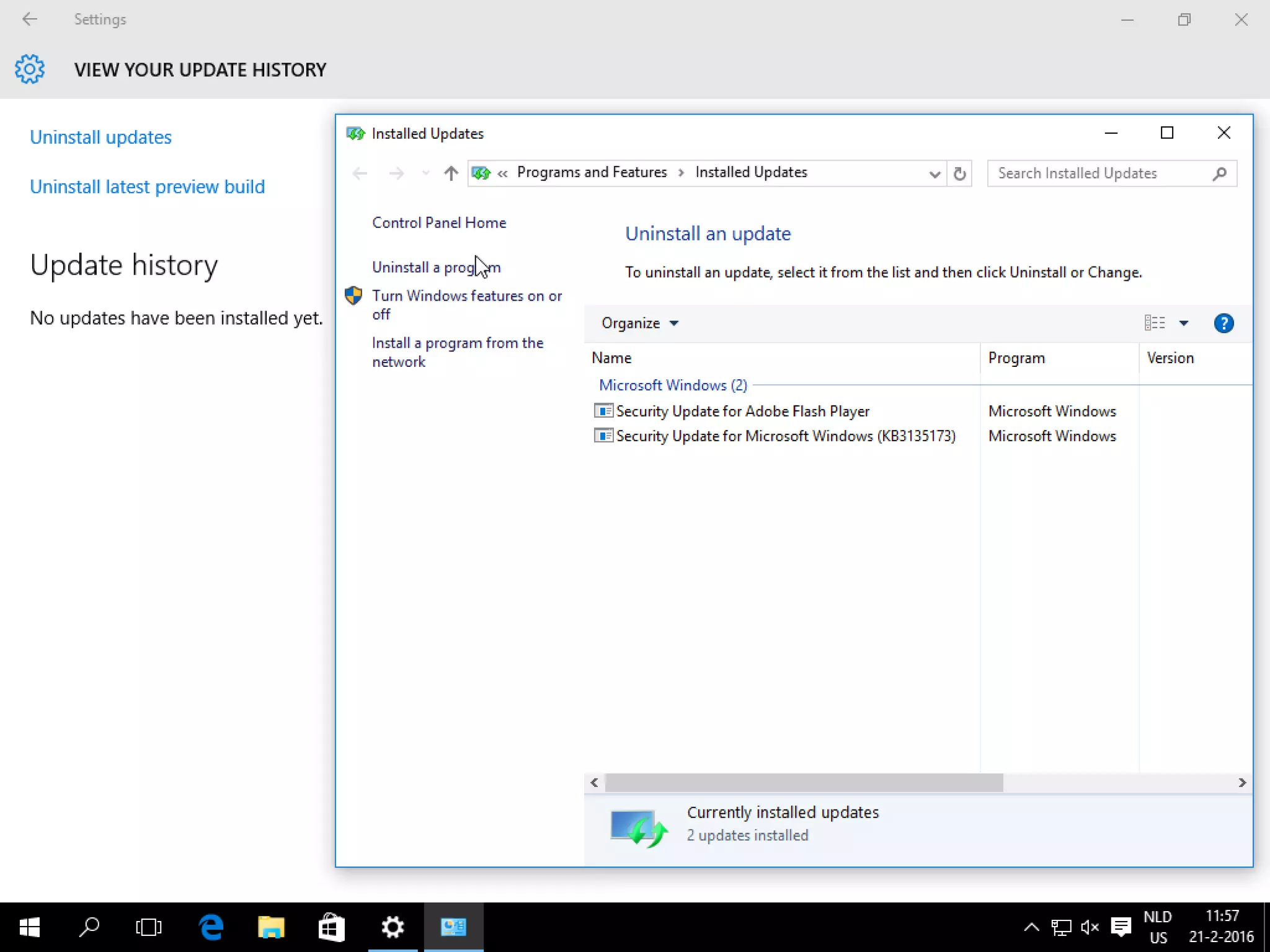Open Programs and Features breadcrumb

tap(592, 172)
